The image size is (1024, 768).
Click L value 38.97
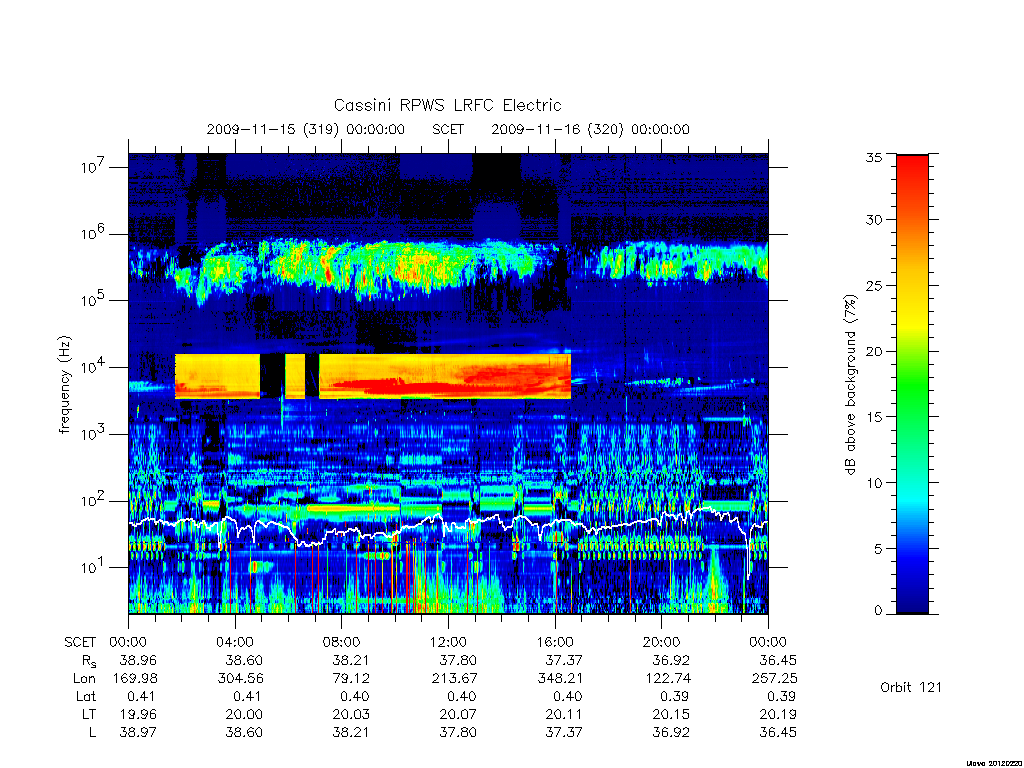(138, 733)
